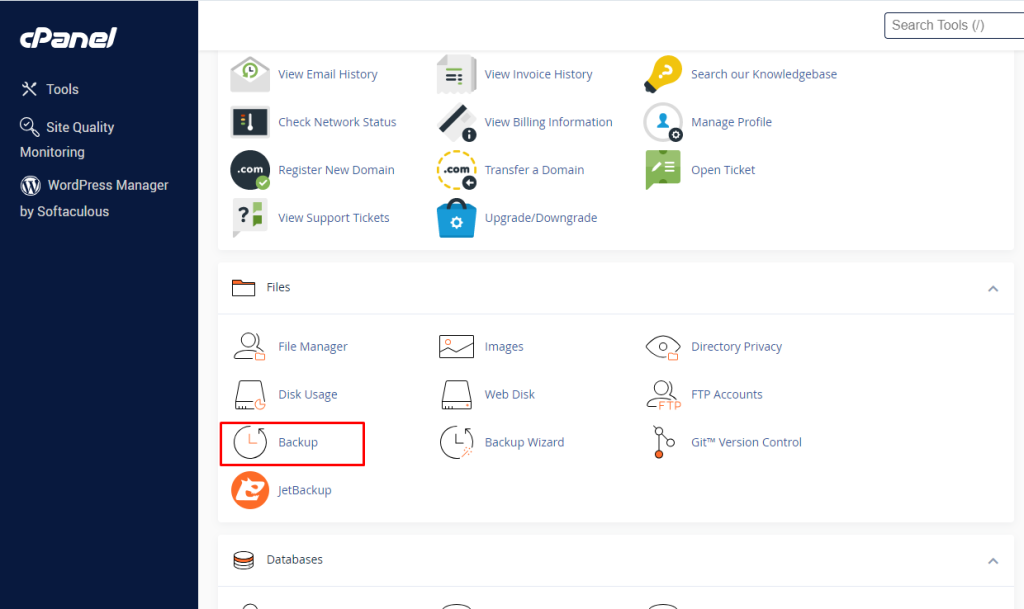Collapse the Files section
1024x609 pixels.
tap(993, 288)
